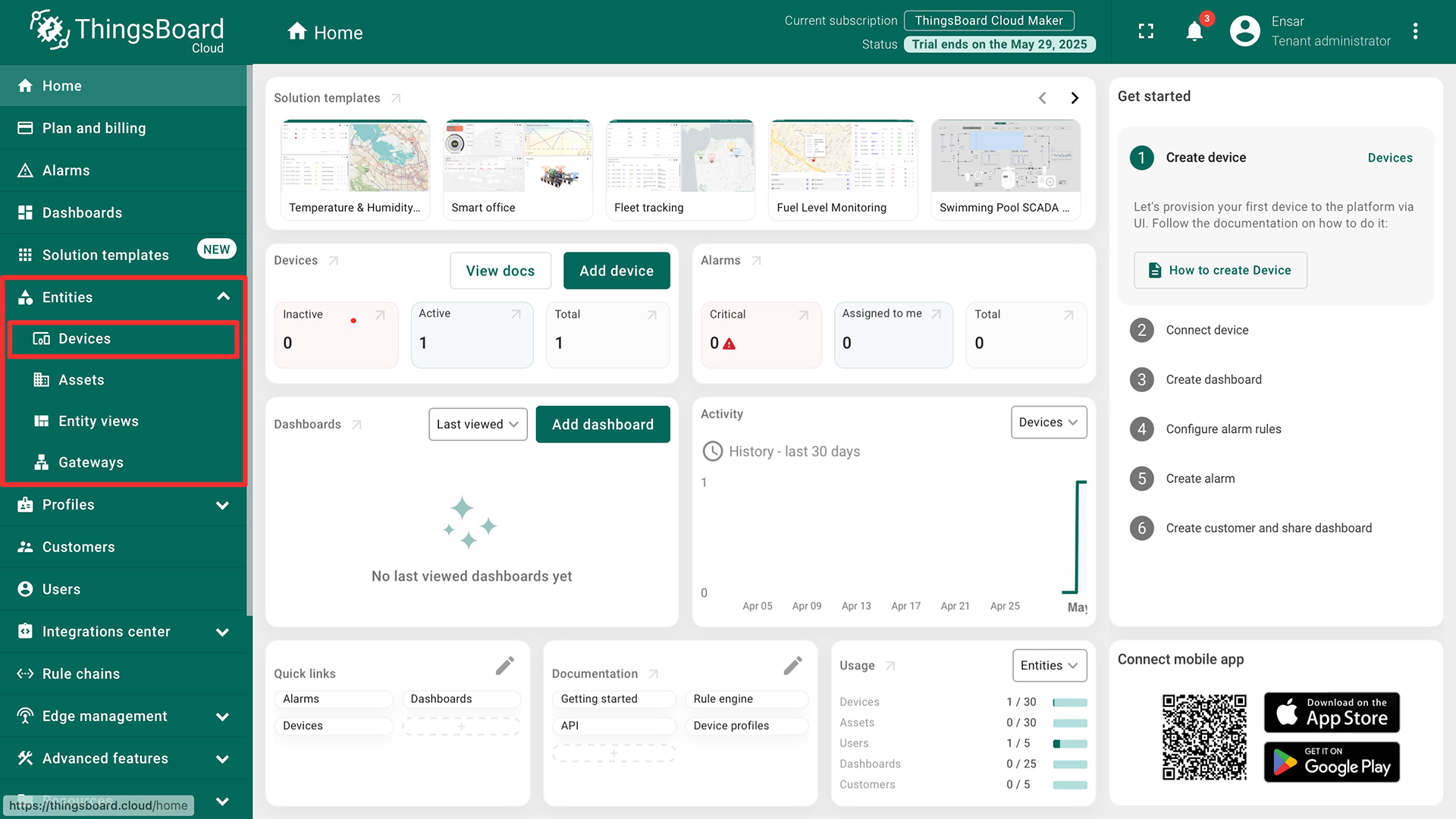Click the next arrow on solution templates
1456x819 pixels.
click(x=1075, y=97)
